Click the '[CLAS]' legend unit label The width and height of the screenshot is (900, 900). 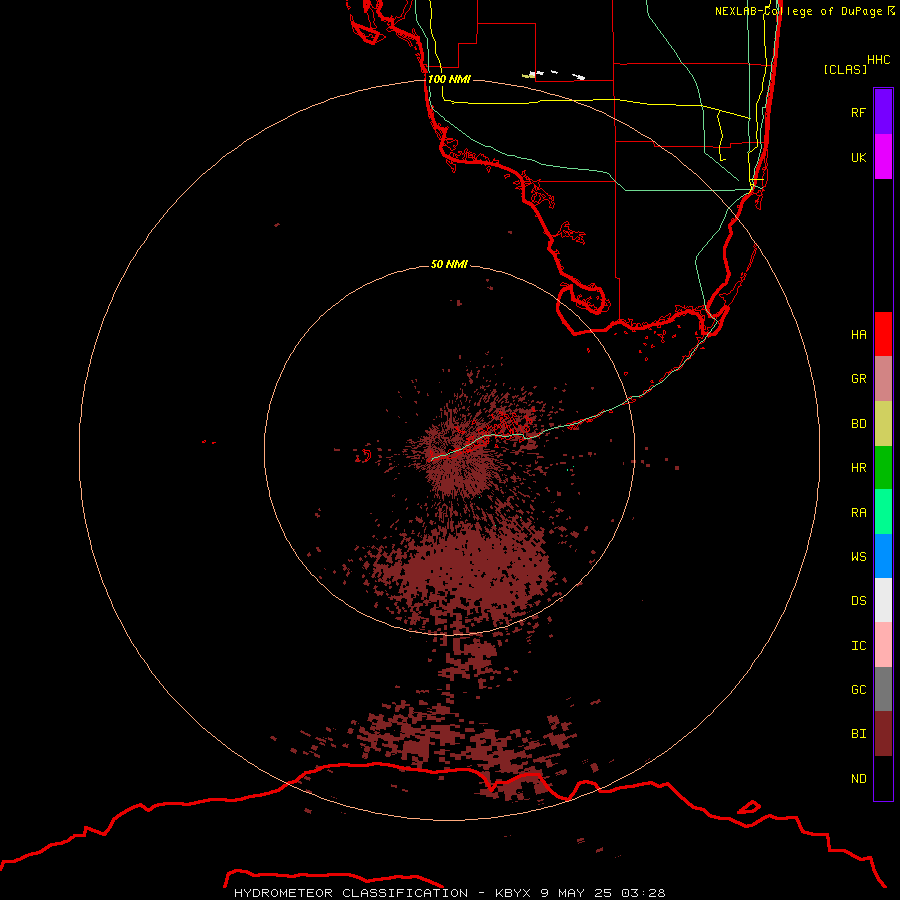pos(845,69)
